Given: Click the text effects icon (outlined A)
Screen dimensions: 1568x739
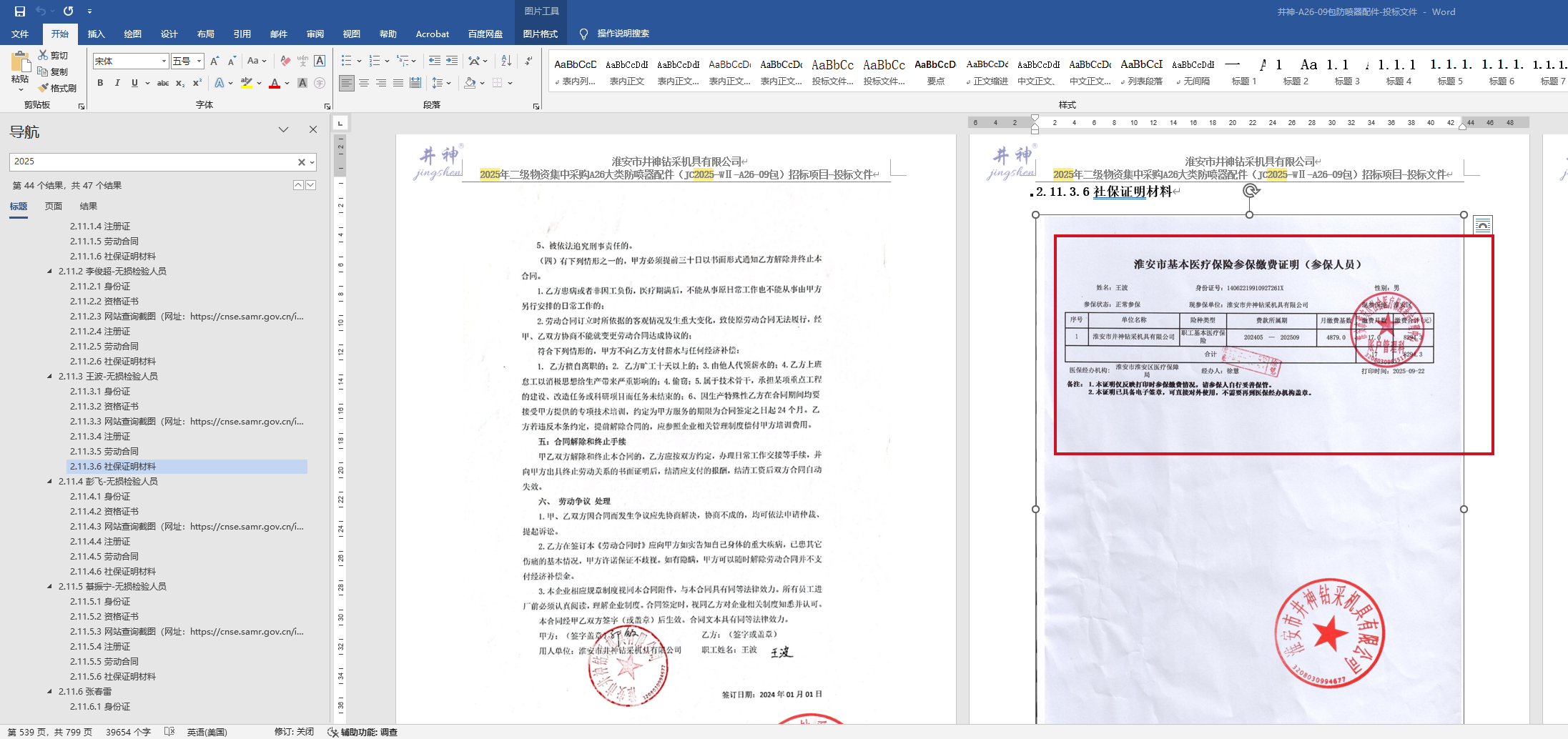Looking at the screenshot, I should pyautogui.click(x=220, y=83).
